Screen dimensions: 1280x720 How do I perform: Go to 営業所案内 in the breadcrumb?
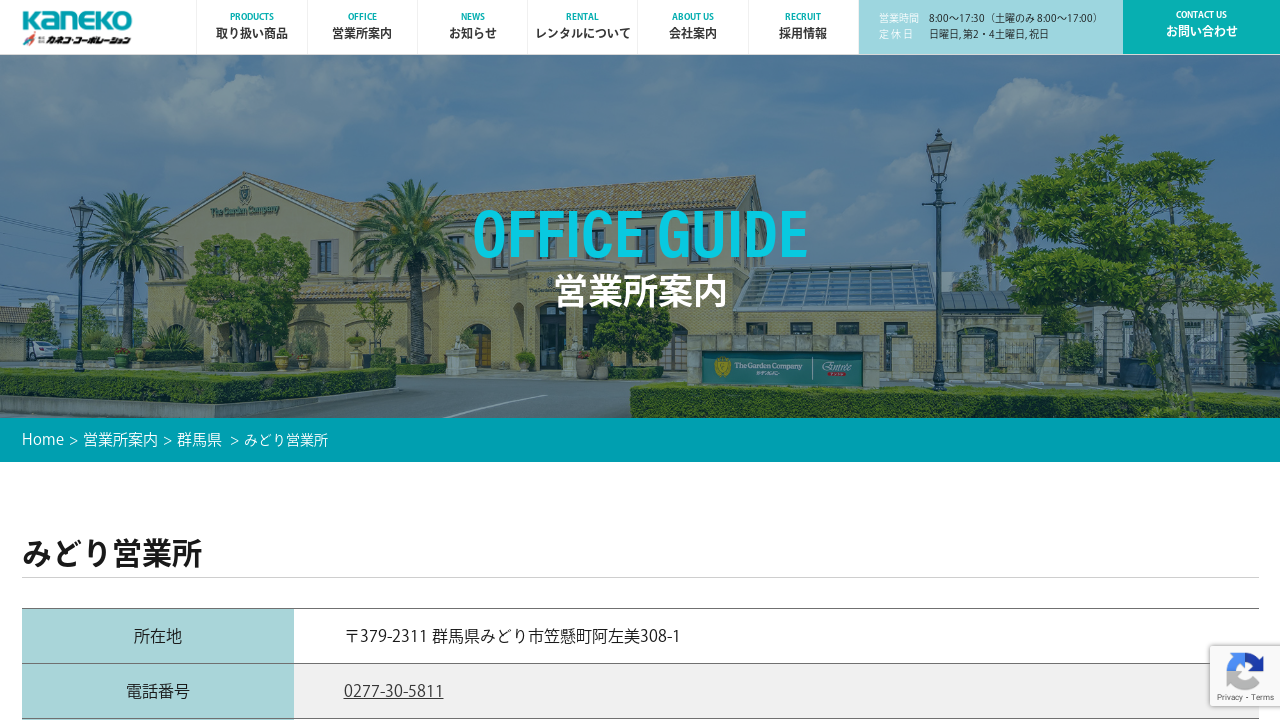click(x=120, y=440)
